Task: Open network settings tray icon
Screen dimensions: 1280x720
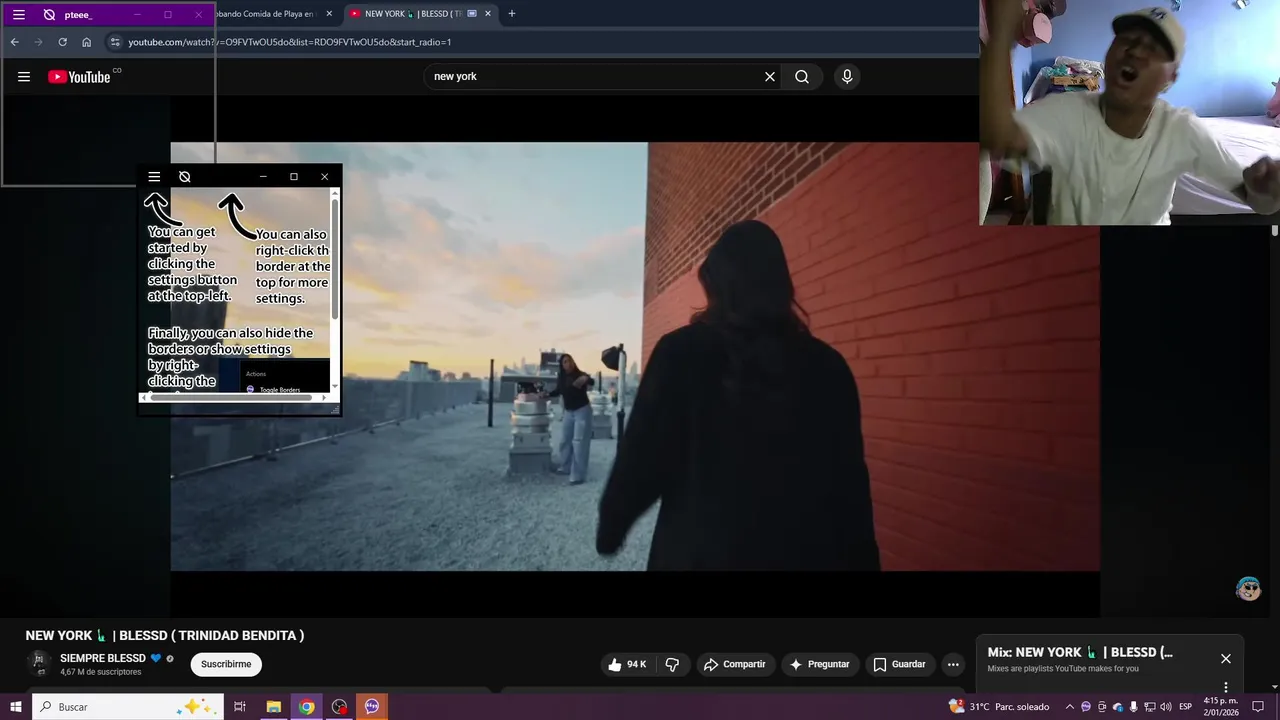Action: pyautogui.click(x=1150, y=707)
